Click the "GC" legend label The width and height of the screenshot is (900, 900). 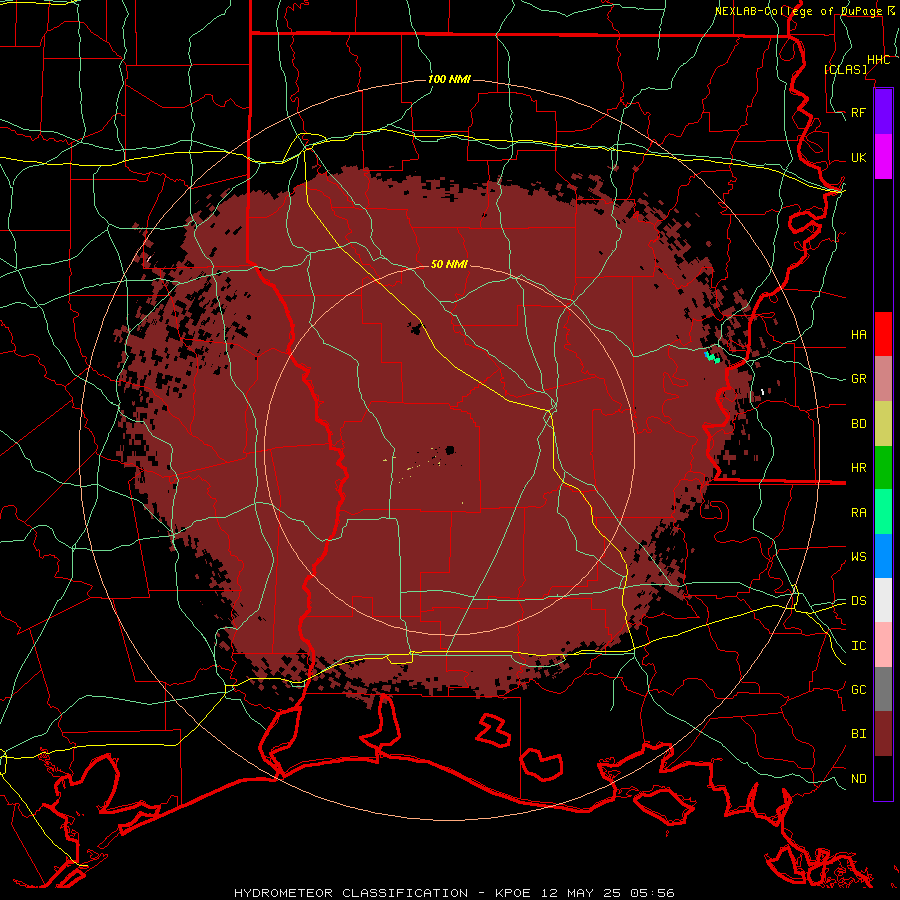(x=858, y=689)
